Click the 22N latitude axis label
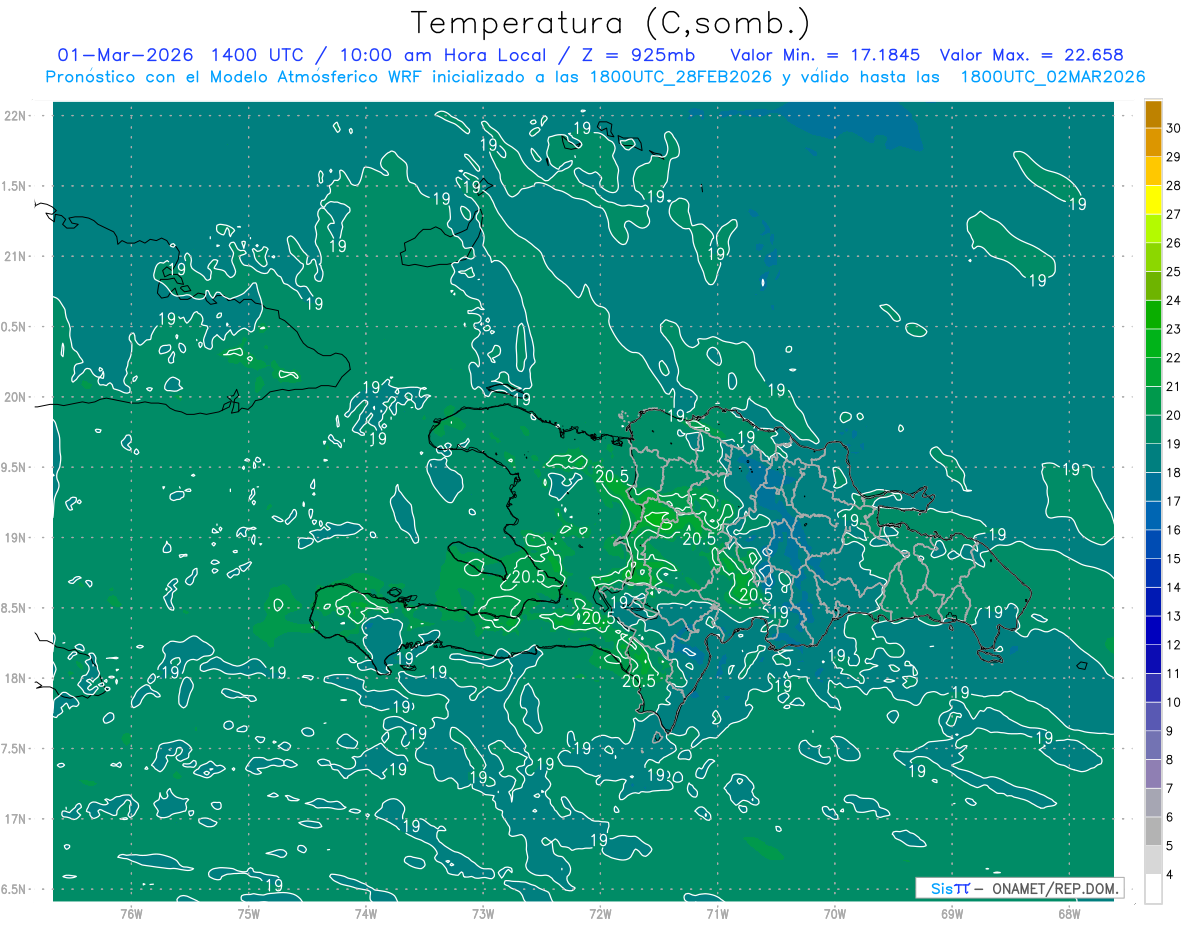 click(x=17, y=116)
